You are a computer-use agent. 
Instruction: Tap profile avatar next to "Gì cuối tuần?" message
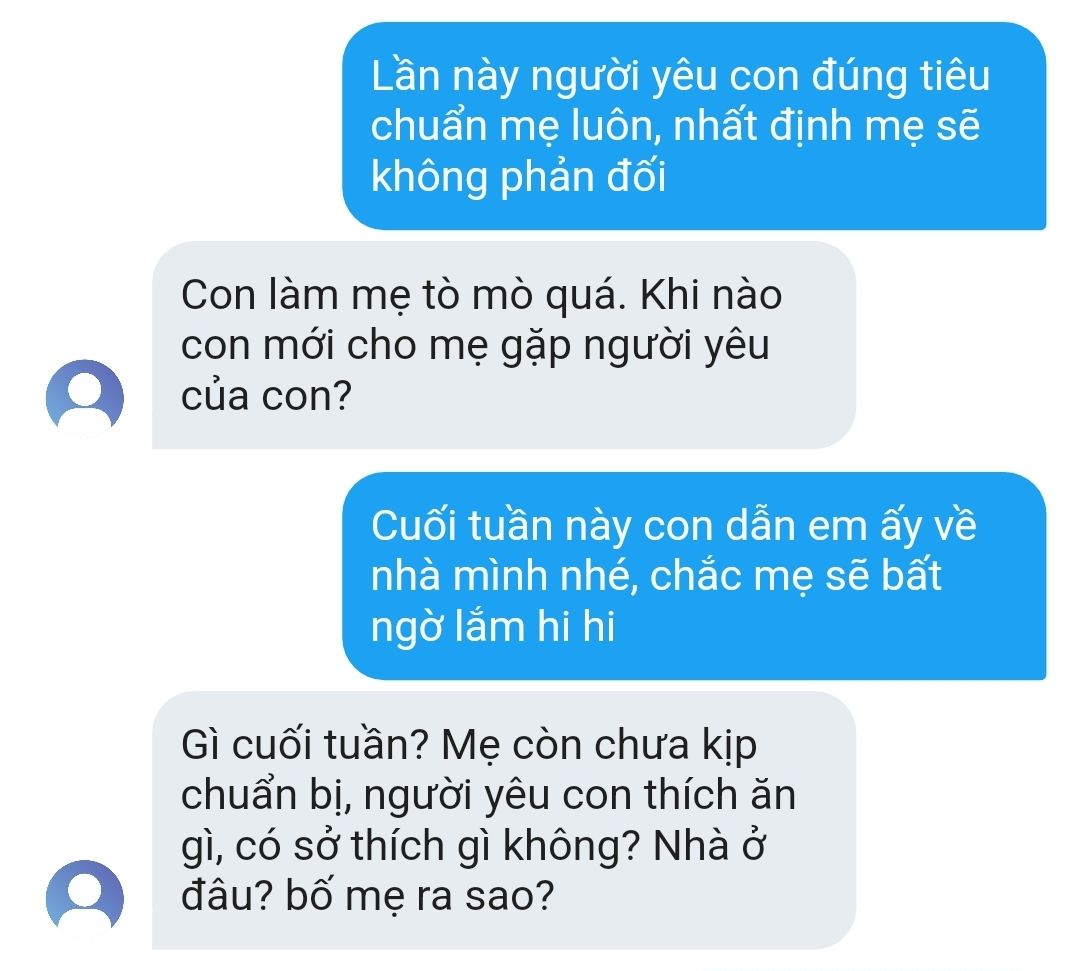pos(85,899)
